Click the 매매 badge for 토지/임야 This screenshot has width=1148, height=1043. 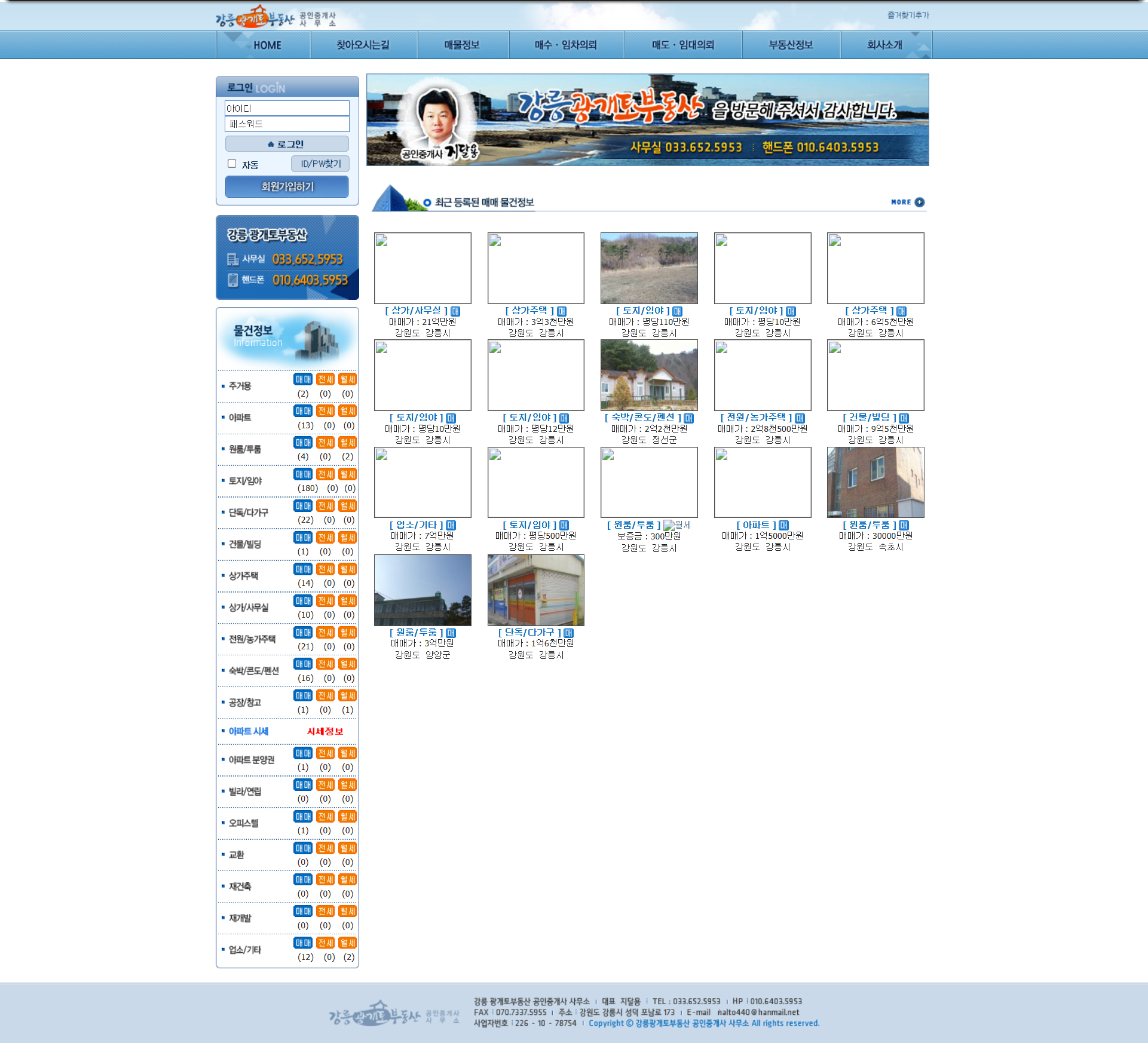(x=303, y=474)
